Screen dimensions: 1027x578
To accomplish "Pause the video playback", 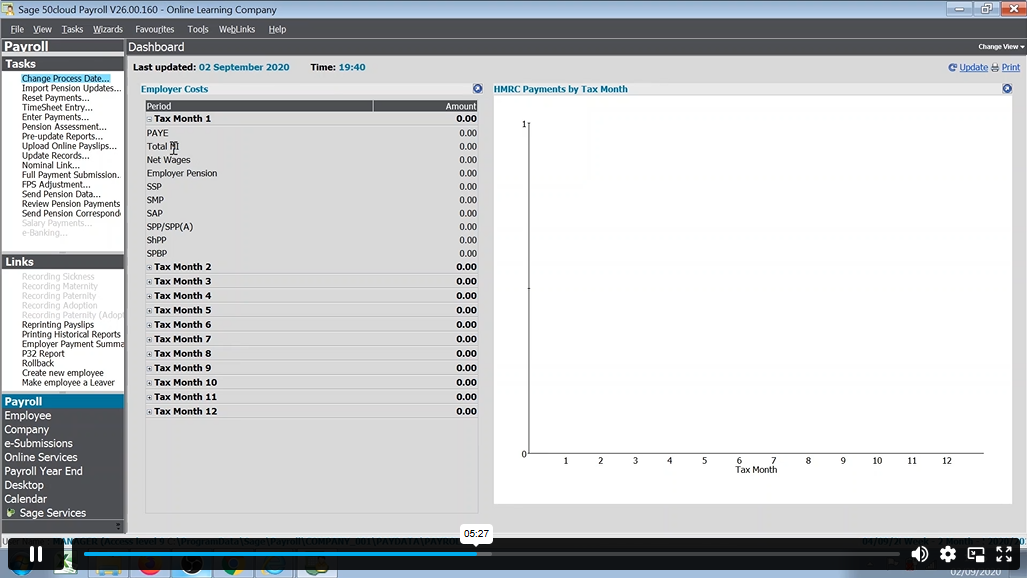I will pos(35,554).
